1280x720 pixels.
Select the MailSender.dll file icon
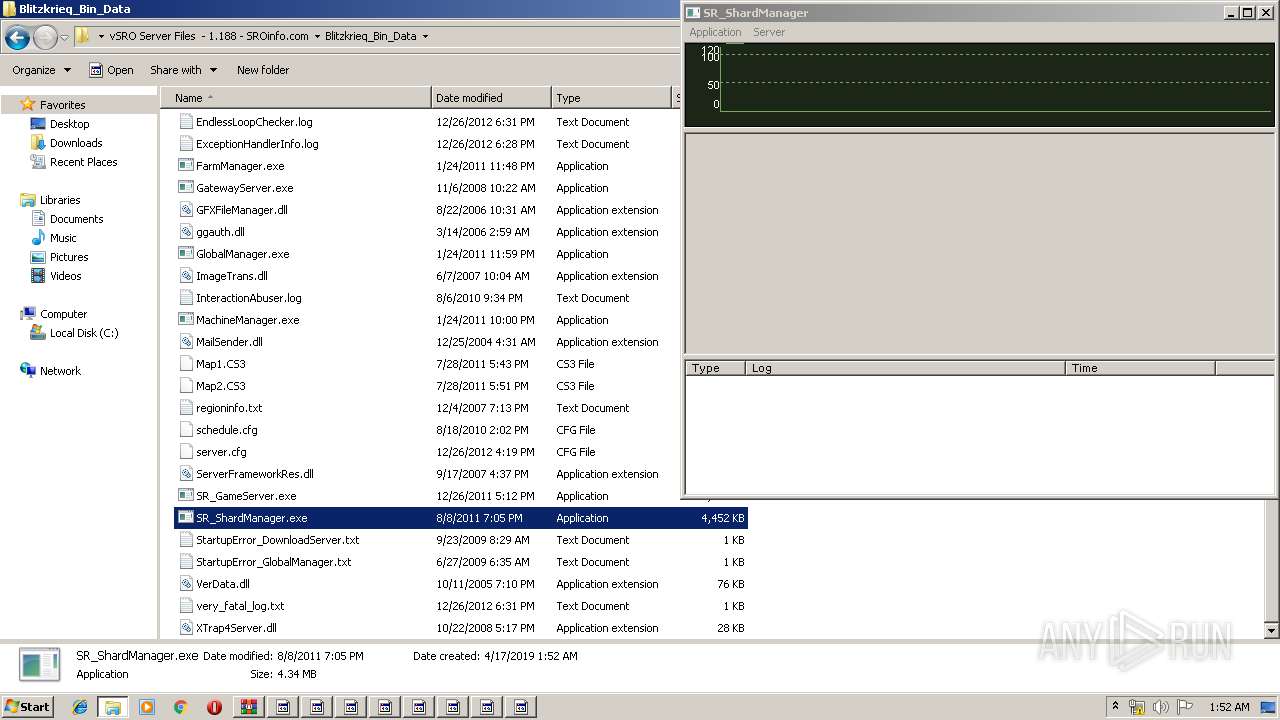point(185,342)
